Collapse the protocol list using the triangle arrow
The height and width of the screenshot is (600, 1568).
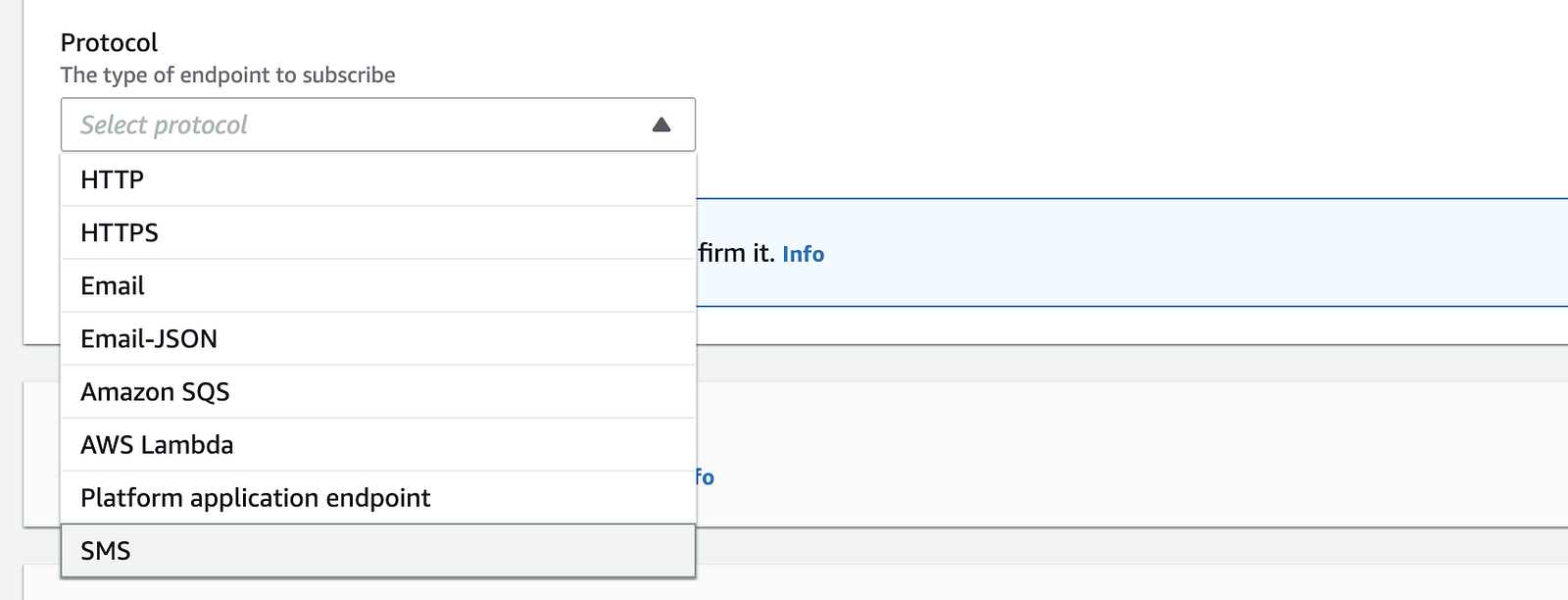(661, 125)
